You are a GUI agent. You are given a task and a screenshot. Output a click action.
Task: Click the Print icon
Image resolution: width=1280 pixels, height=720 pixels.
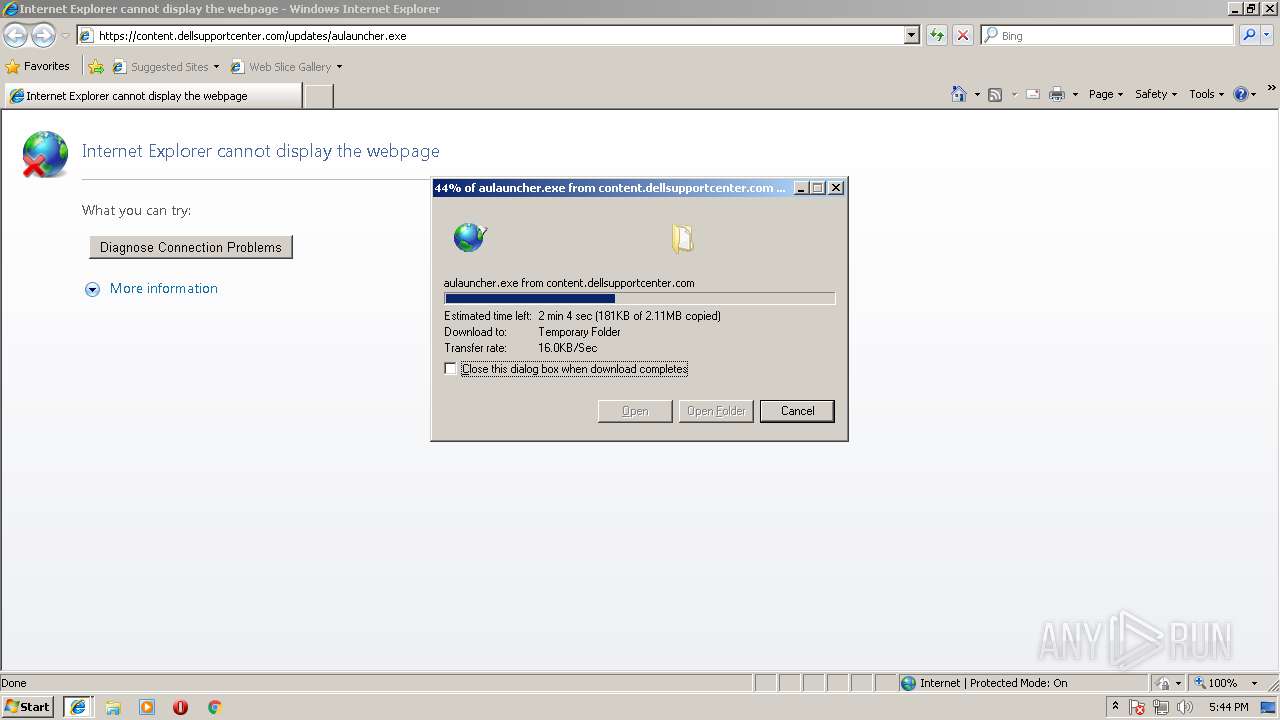[x=1057, y=94]
